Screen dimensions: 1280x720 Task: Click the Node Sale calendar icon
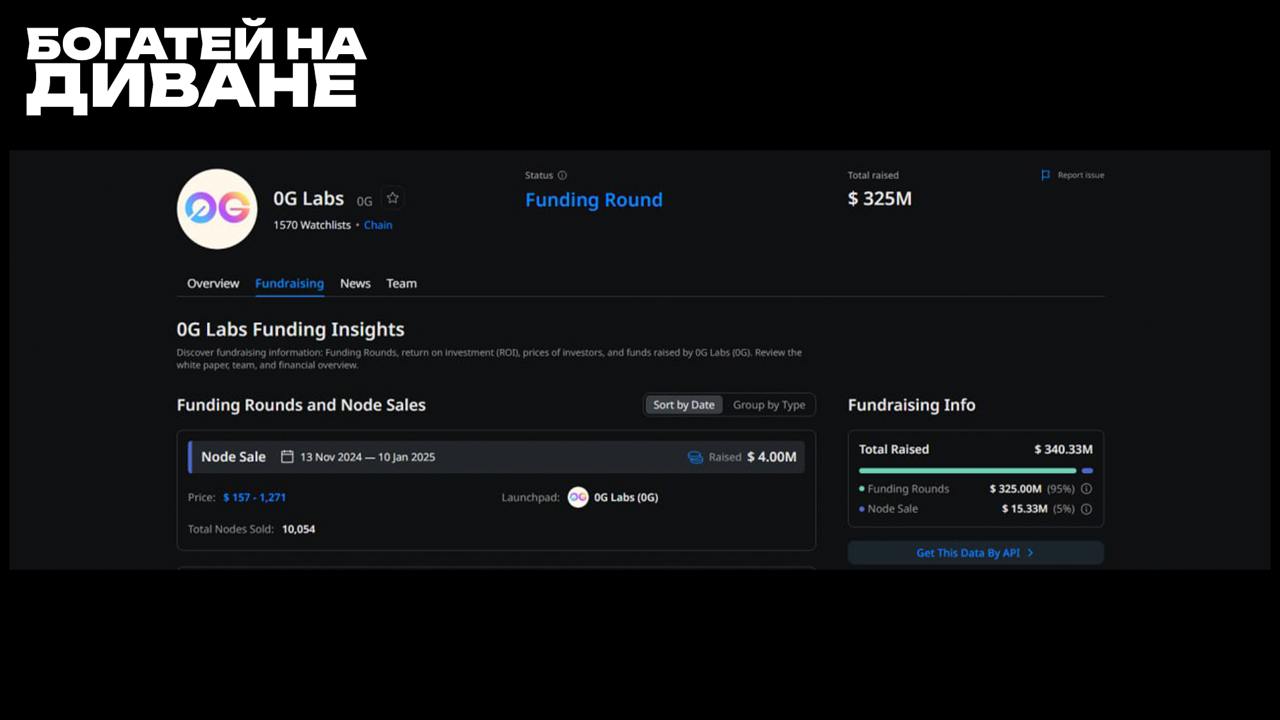[287, 457]
